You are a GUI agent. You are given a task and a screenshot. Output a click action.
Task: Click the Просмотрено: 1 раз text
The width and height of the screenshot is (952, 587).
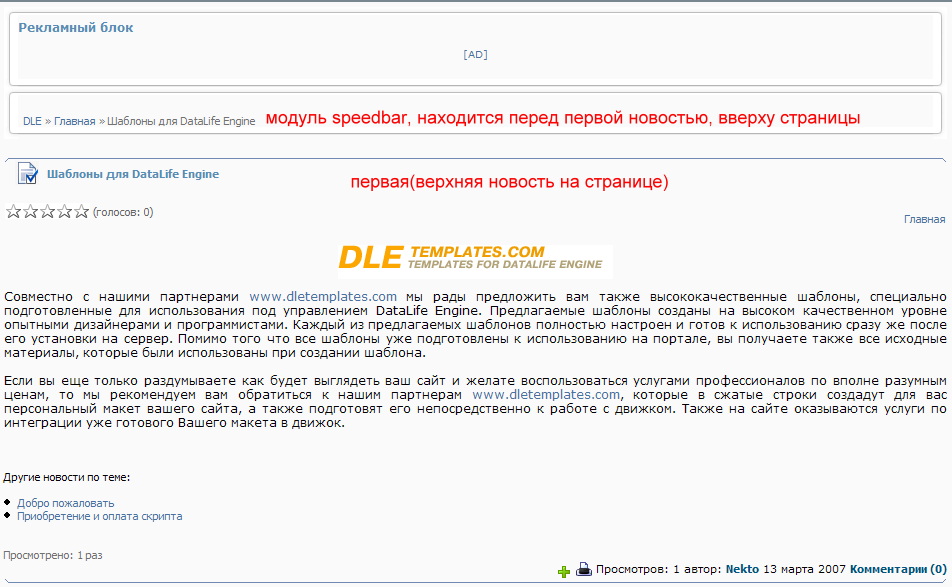tap(53, 555)
